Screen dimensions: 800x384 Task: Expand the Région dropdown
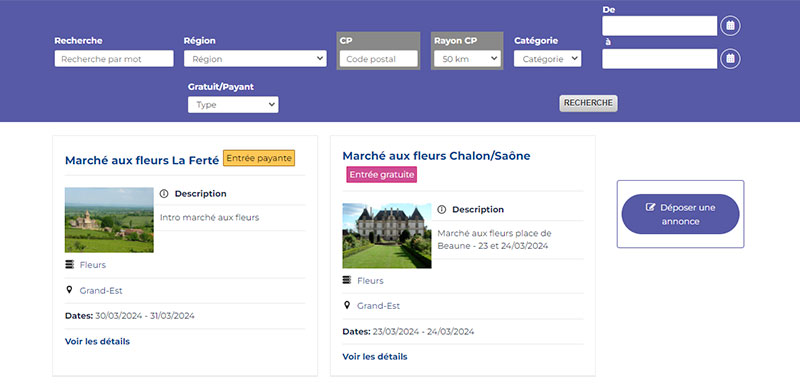[255, 59]
